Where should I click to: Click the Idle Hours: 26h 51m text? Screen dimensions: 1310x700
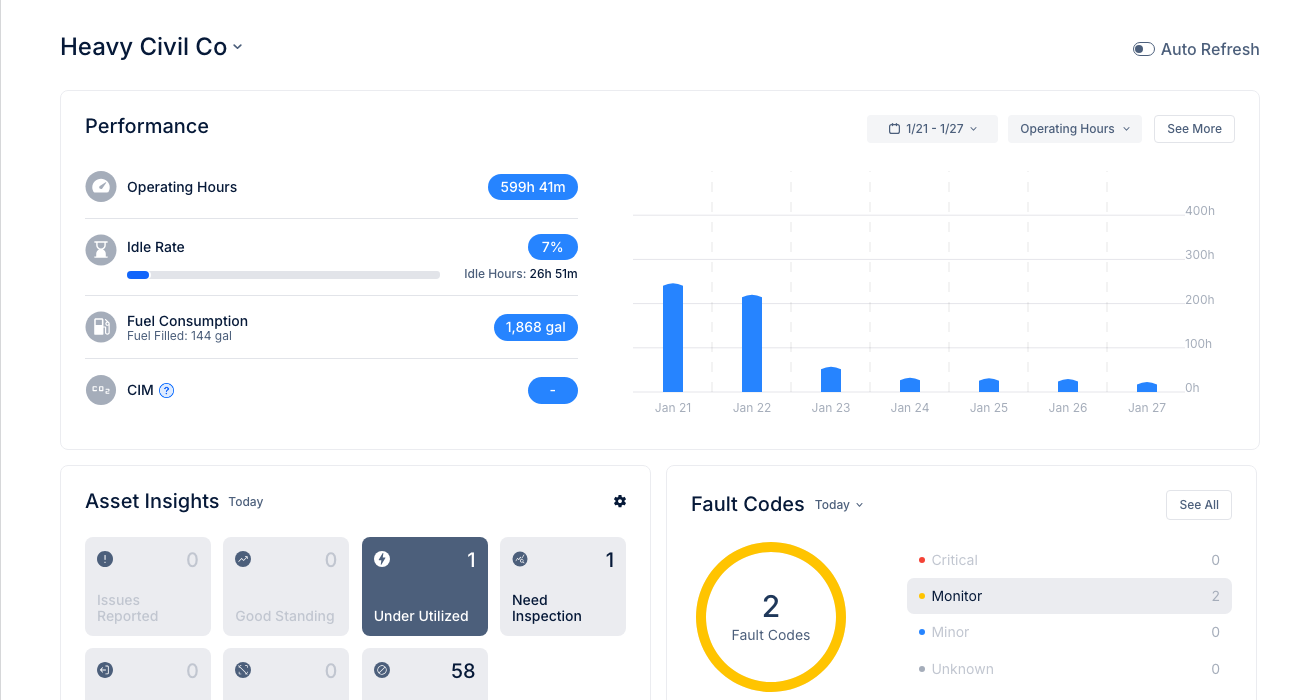[521, 274]
